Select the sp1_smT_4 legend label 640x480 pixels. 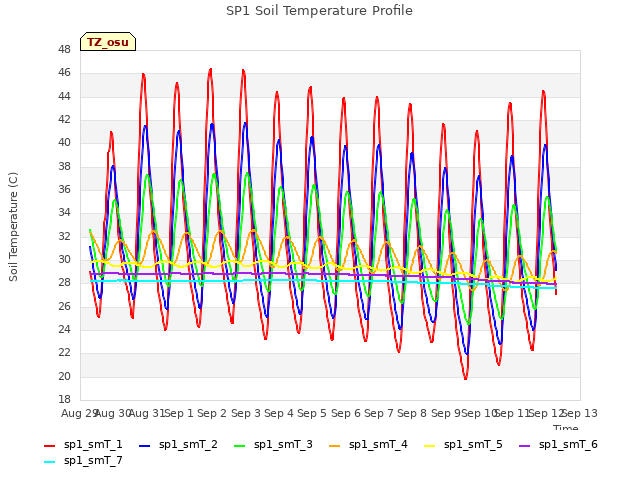tap(378, 445)
